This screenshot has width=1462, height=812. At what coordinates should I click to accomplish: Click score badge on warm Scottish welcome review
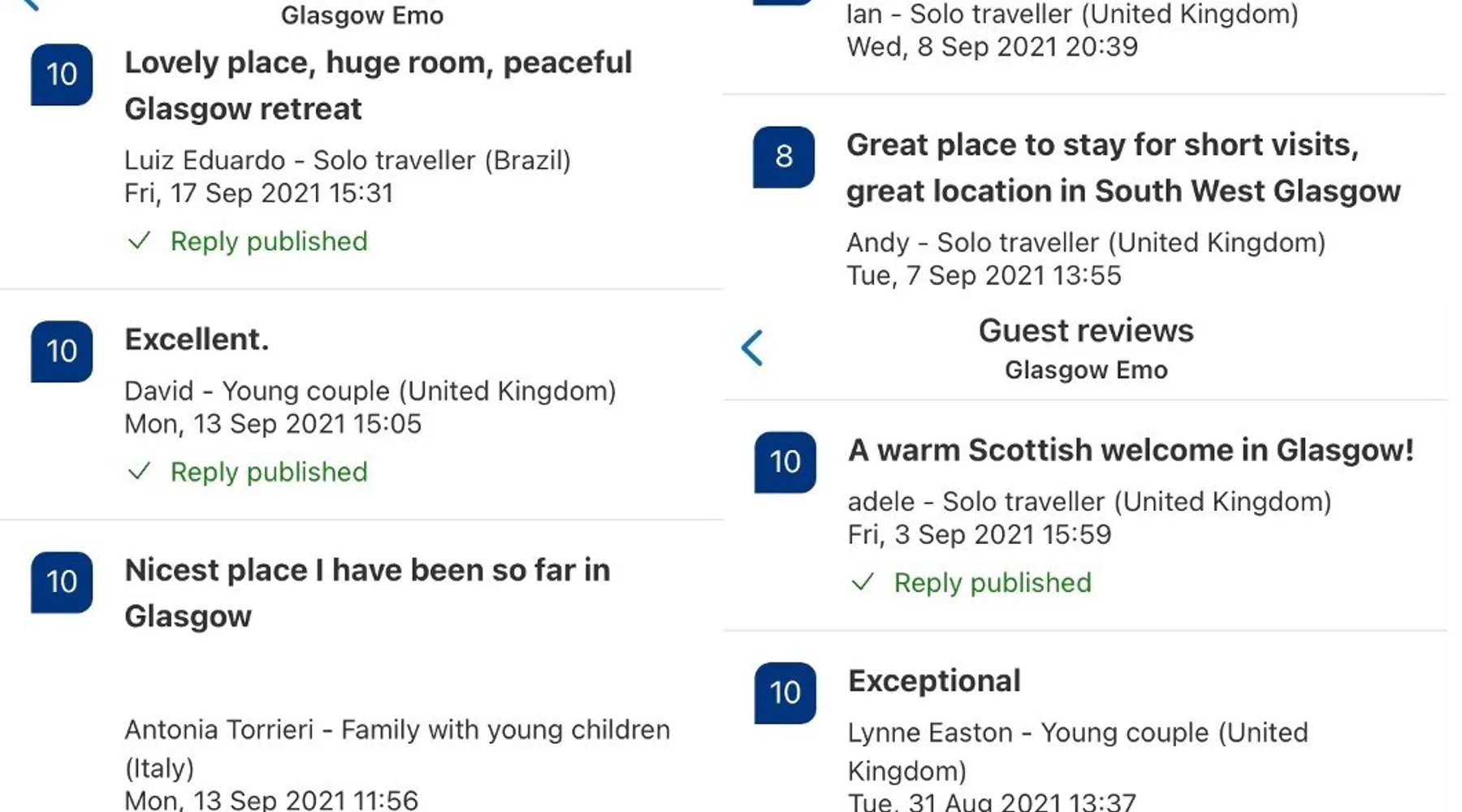785,462
